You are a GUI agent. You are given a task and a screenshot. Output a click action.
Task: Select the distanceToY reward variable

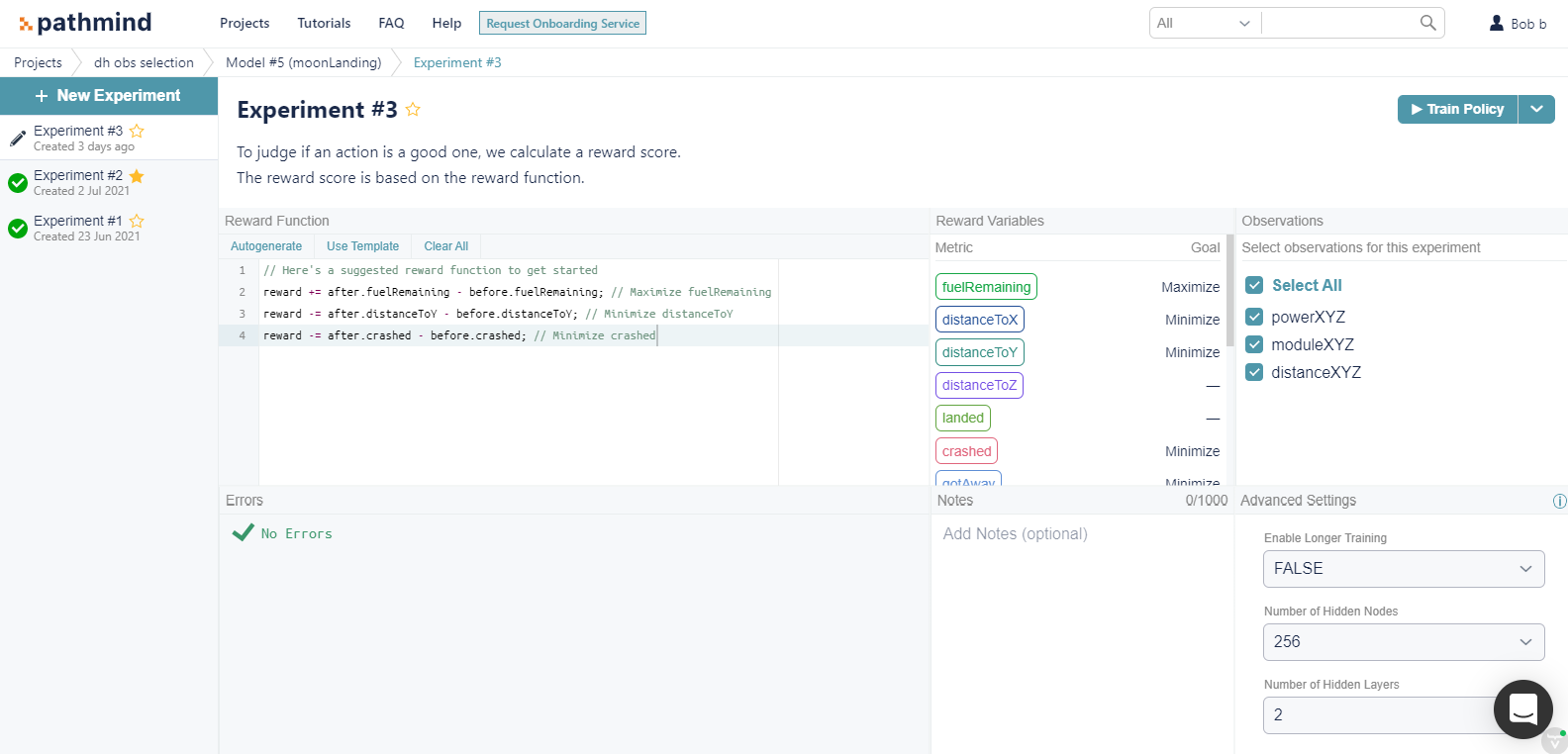coord(979,352)
